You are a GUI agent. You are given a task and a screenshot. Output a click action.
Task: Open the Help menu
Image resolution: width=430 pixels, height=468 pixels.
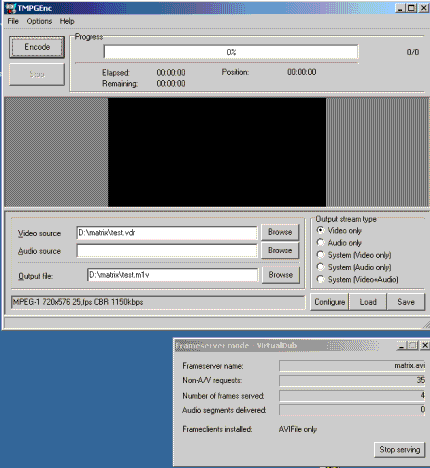point(67,21)
